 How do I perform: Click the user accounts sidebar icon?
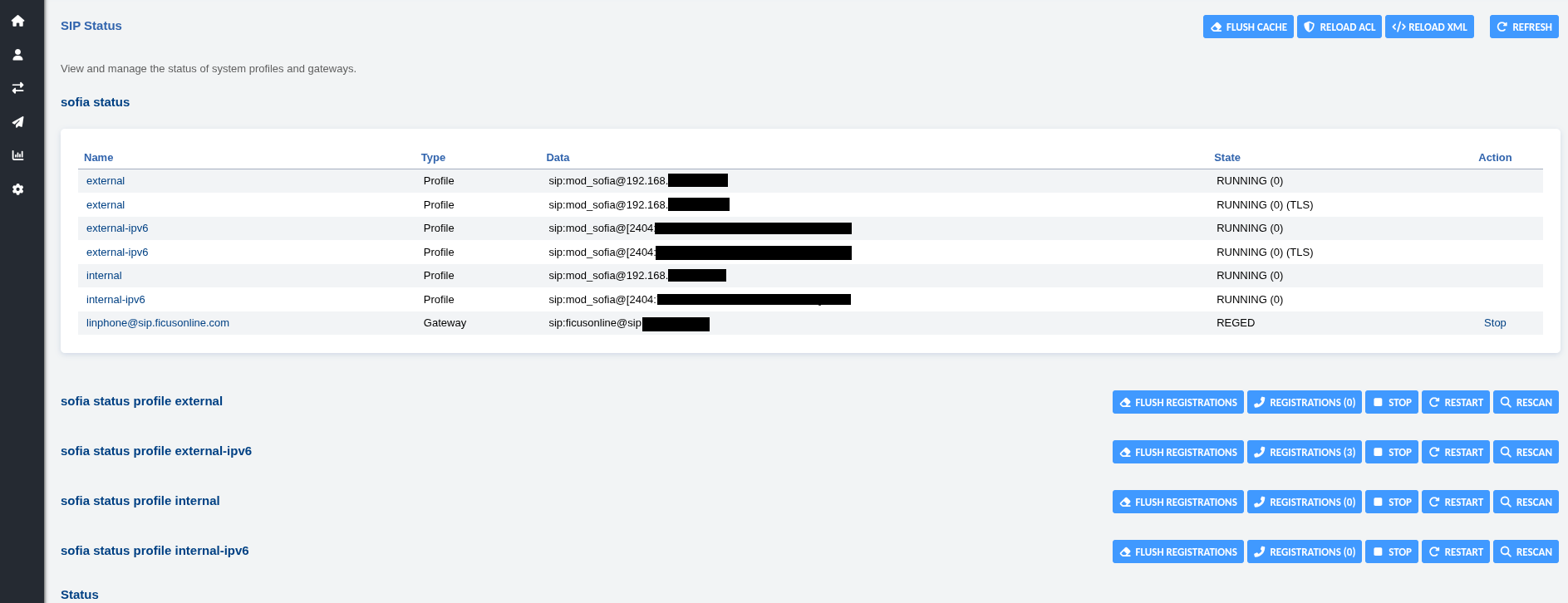pos(17,55)
